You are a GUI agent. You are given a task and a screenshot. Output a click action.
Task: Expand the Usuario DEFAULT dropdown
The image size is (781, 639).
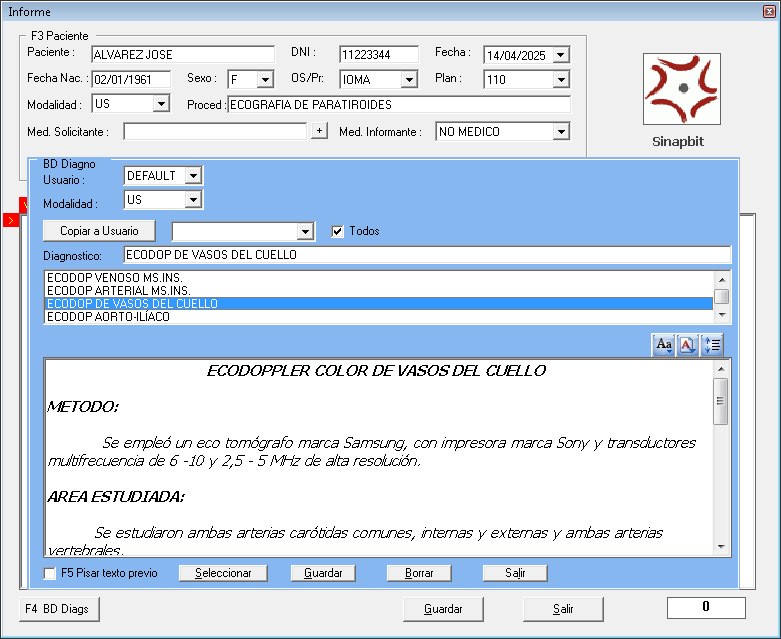(193, 176)
